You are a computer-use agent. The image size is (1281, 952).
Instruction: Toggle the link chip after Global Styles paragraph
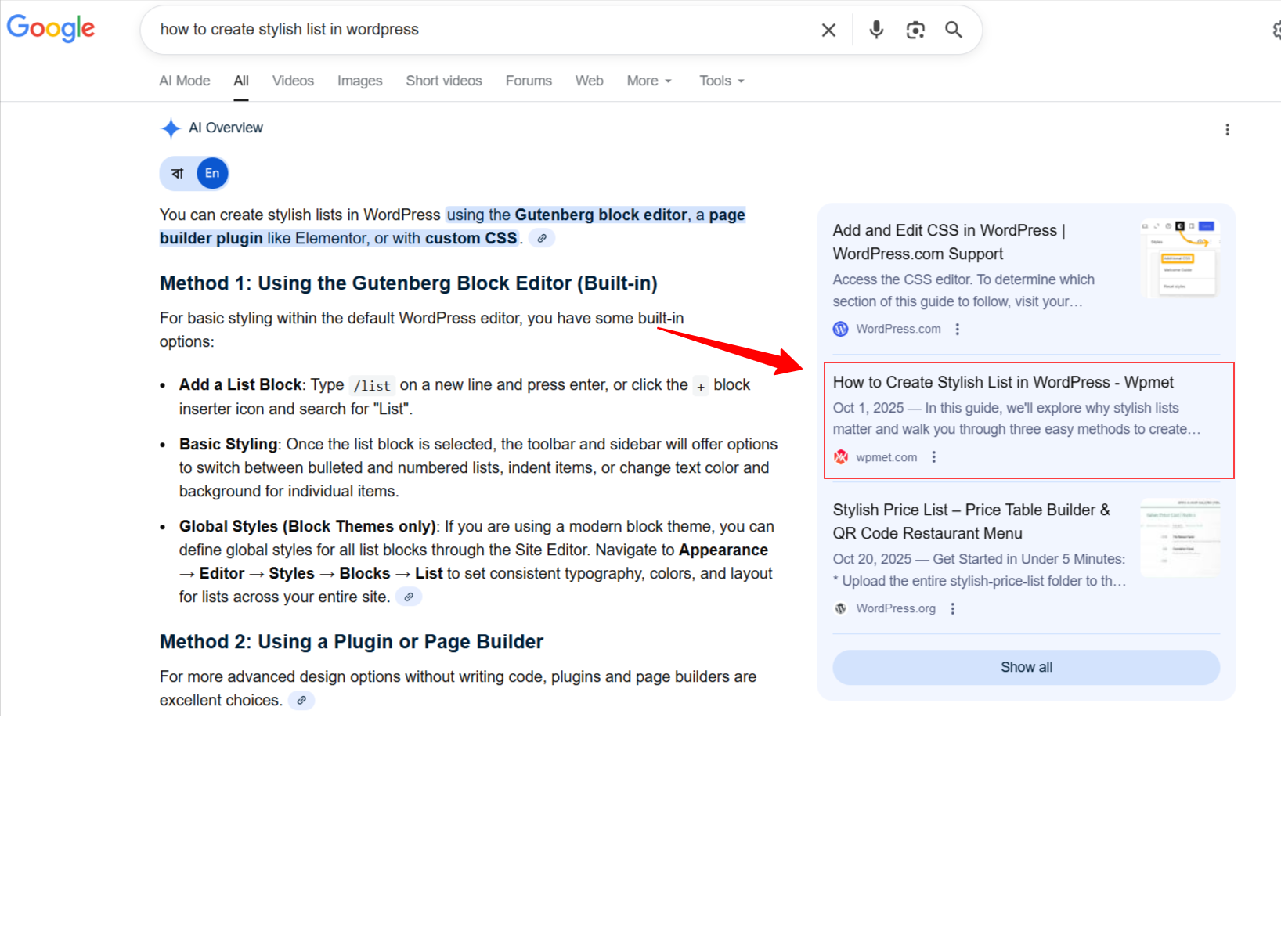tap(408, 597)
